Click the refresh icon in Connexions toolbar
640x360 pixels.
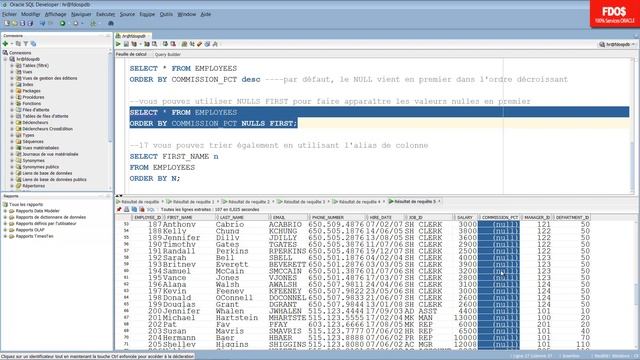coord(18,43)
